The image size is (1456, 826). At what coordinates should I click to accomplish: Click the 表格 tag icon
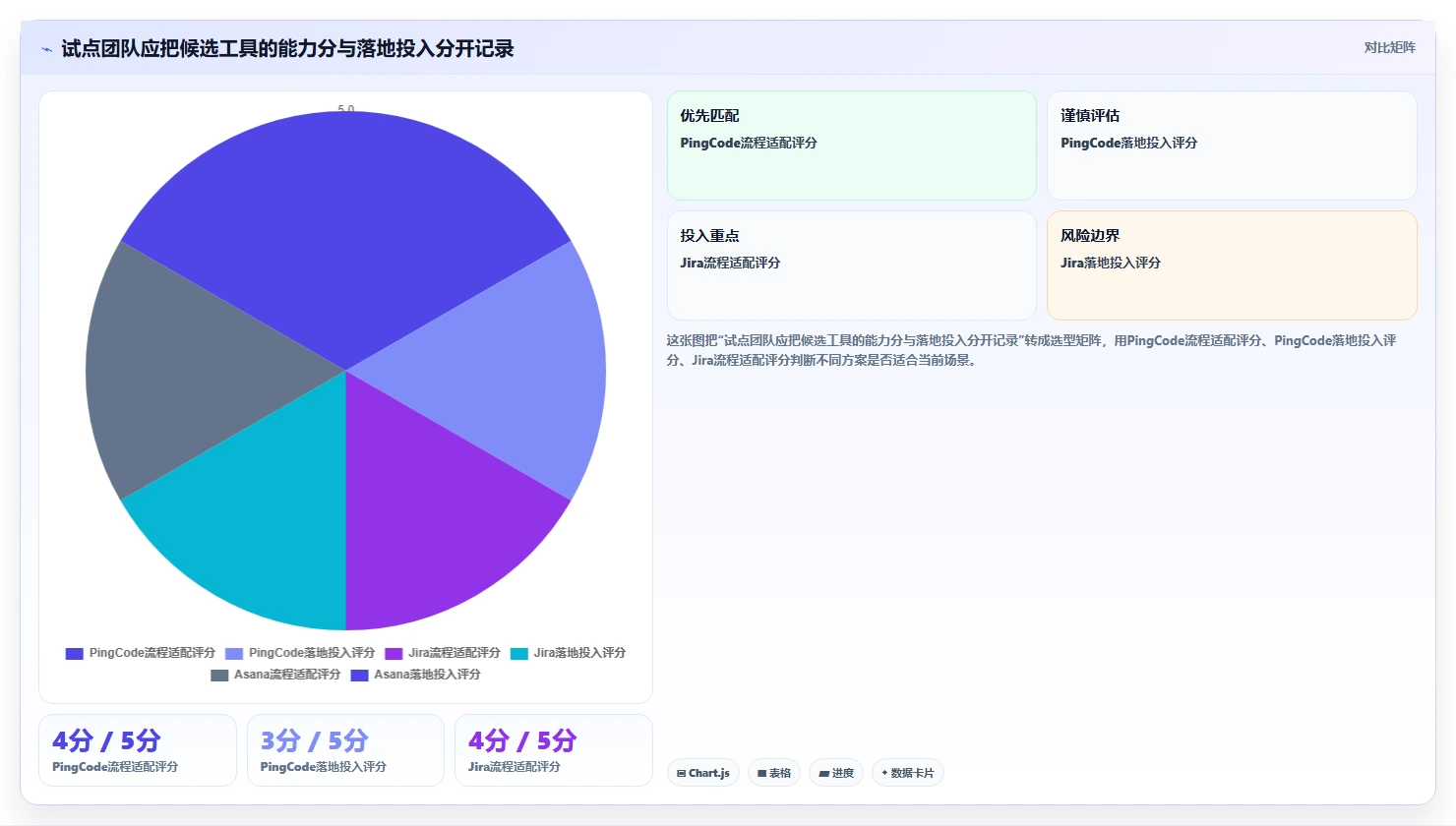click(761, 774)
